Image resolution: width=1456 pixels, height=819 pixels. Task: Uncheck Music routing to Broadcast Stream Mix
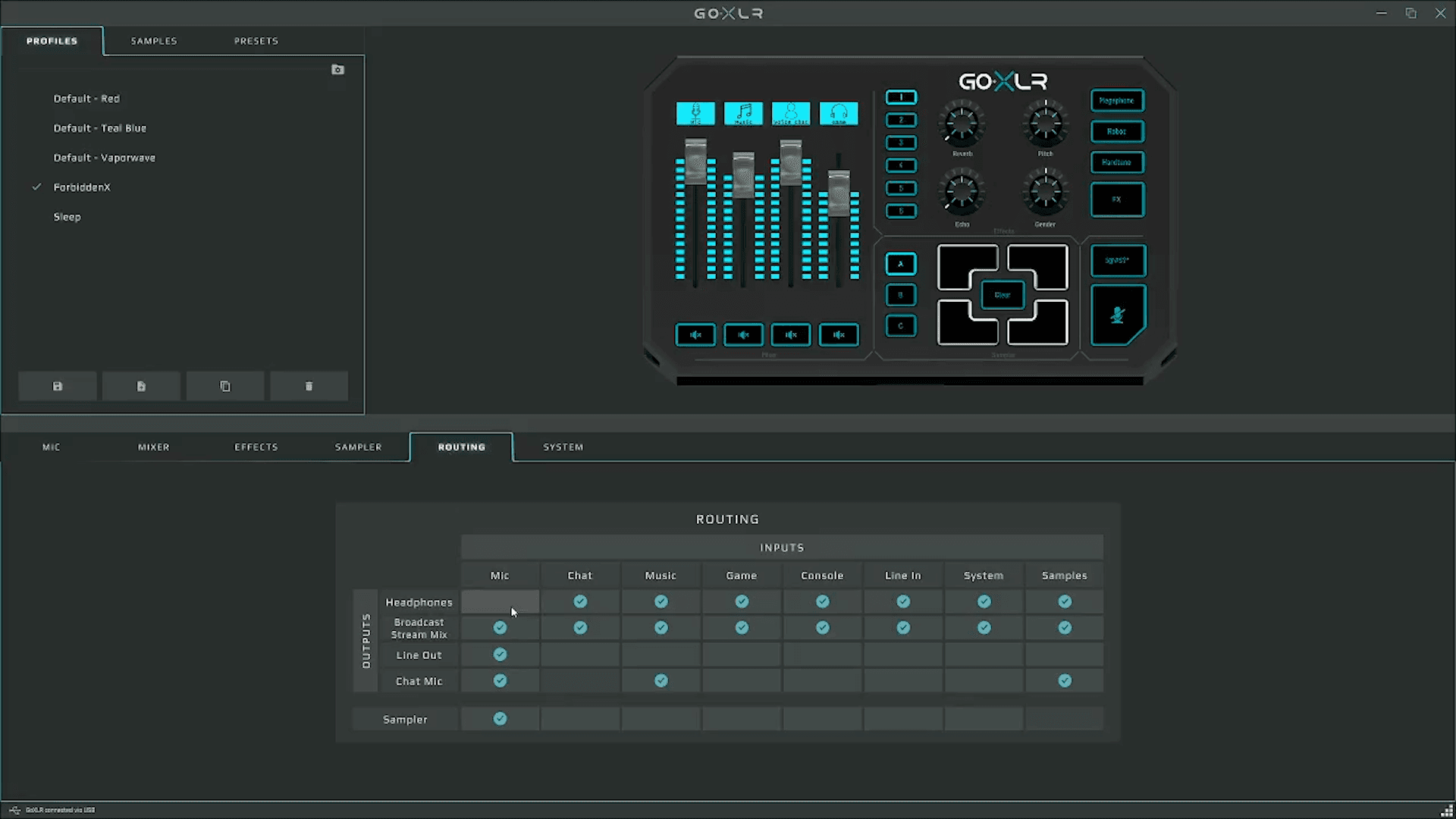point(661,628)
